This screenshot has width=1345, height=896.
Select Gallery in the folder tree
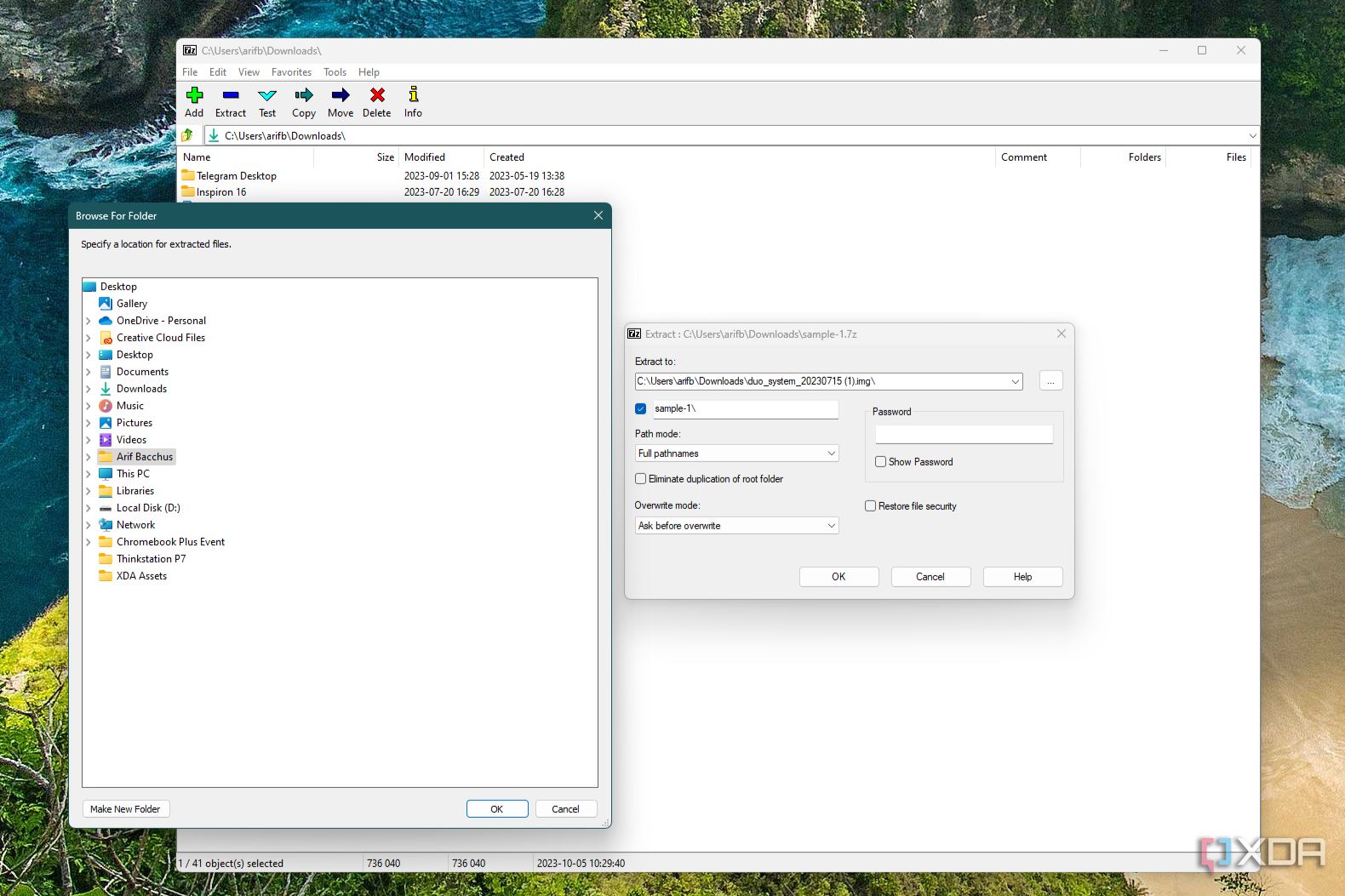pos(132,304)
